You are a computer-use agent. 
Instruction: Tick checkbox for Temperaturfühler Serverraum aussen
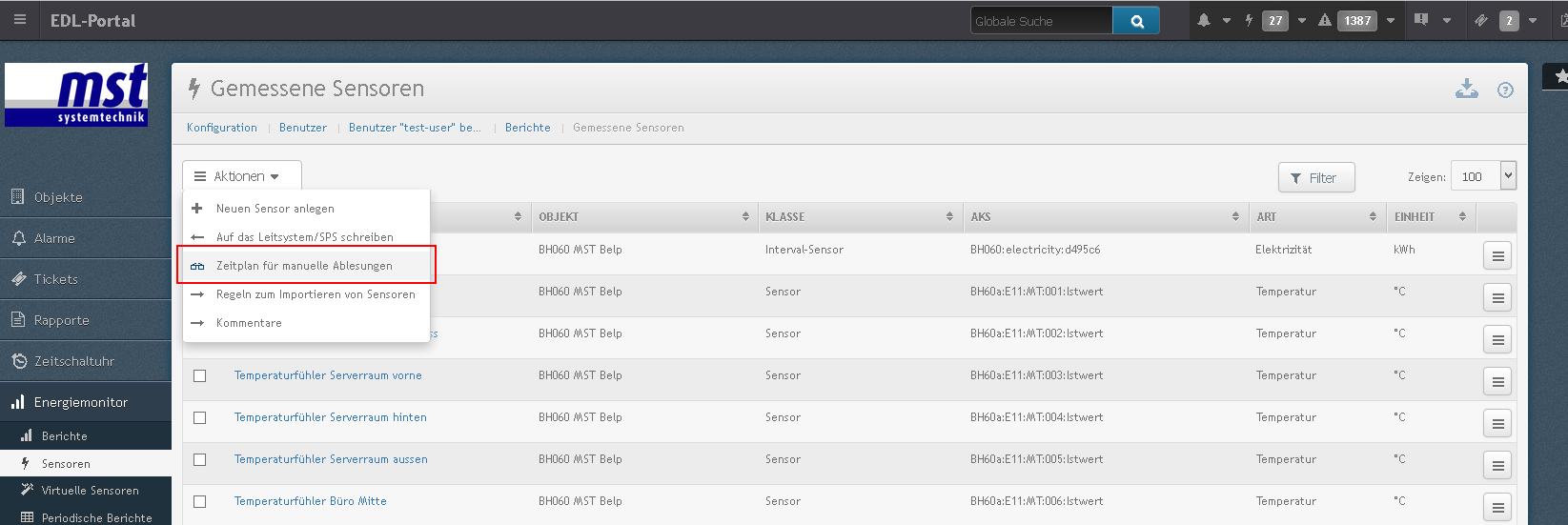[x=200, y=459]
